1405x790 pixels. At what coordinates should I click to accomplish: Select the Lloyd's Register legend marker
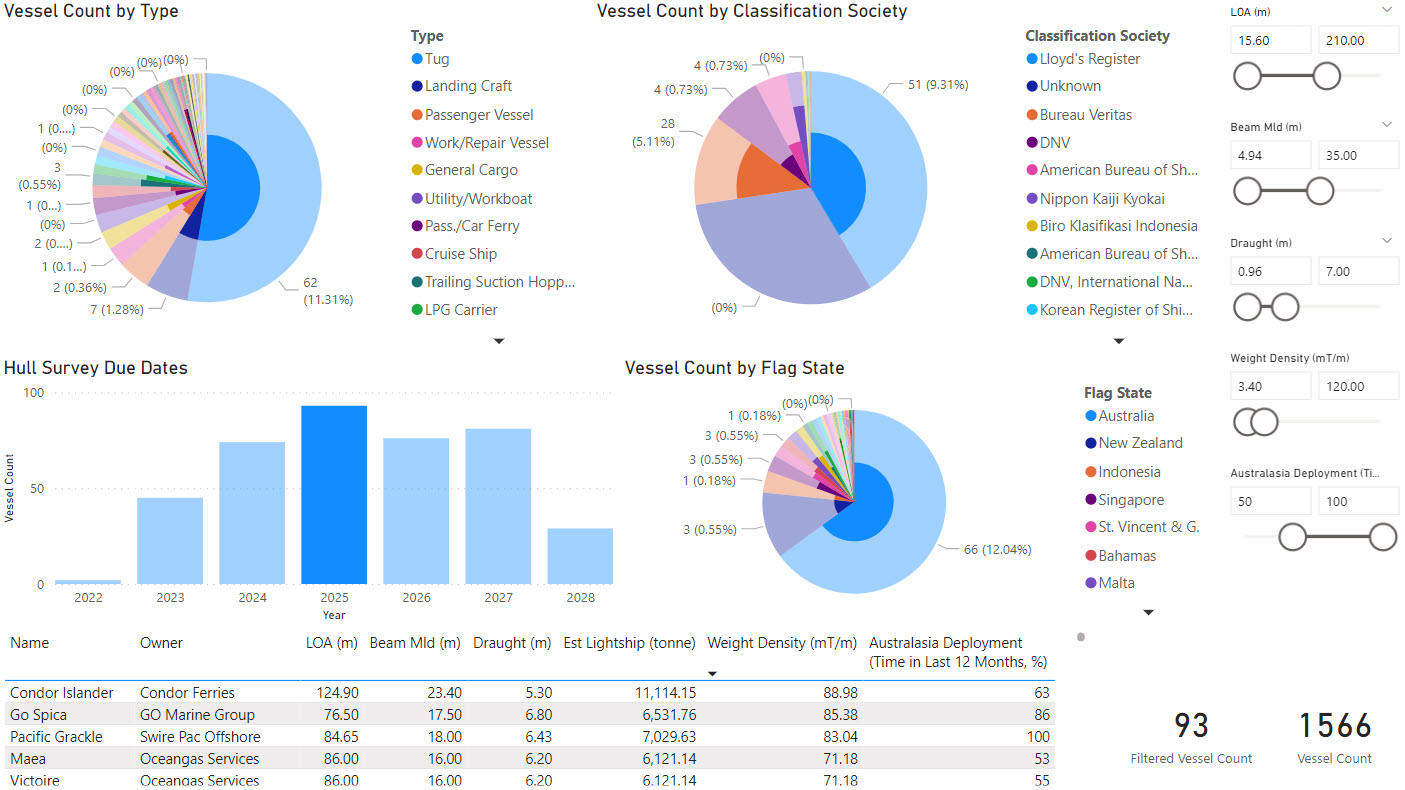coord(1032,60)
